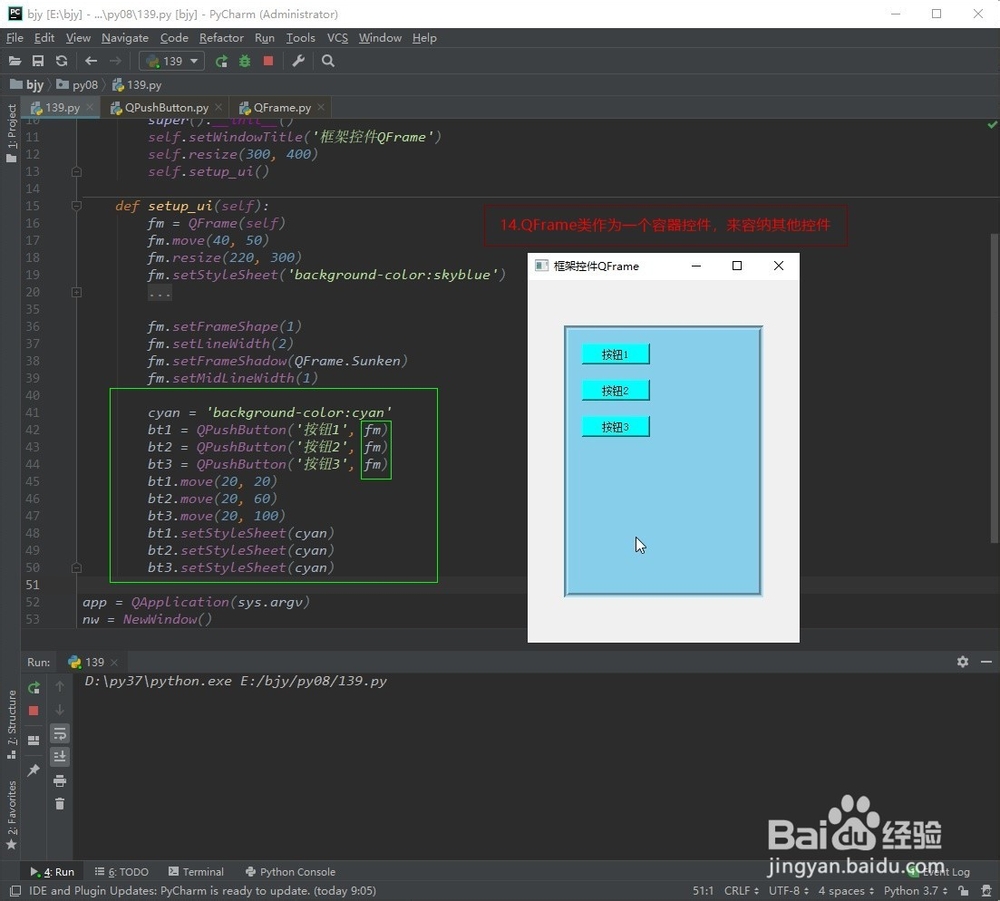Change file encoding UTF-8 in status bar
Image resolution: width=1000 pixels, height=901 pixels.
788,891
